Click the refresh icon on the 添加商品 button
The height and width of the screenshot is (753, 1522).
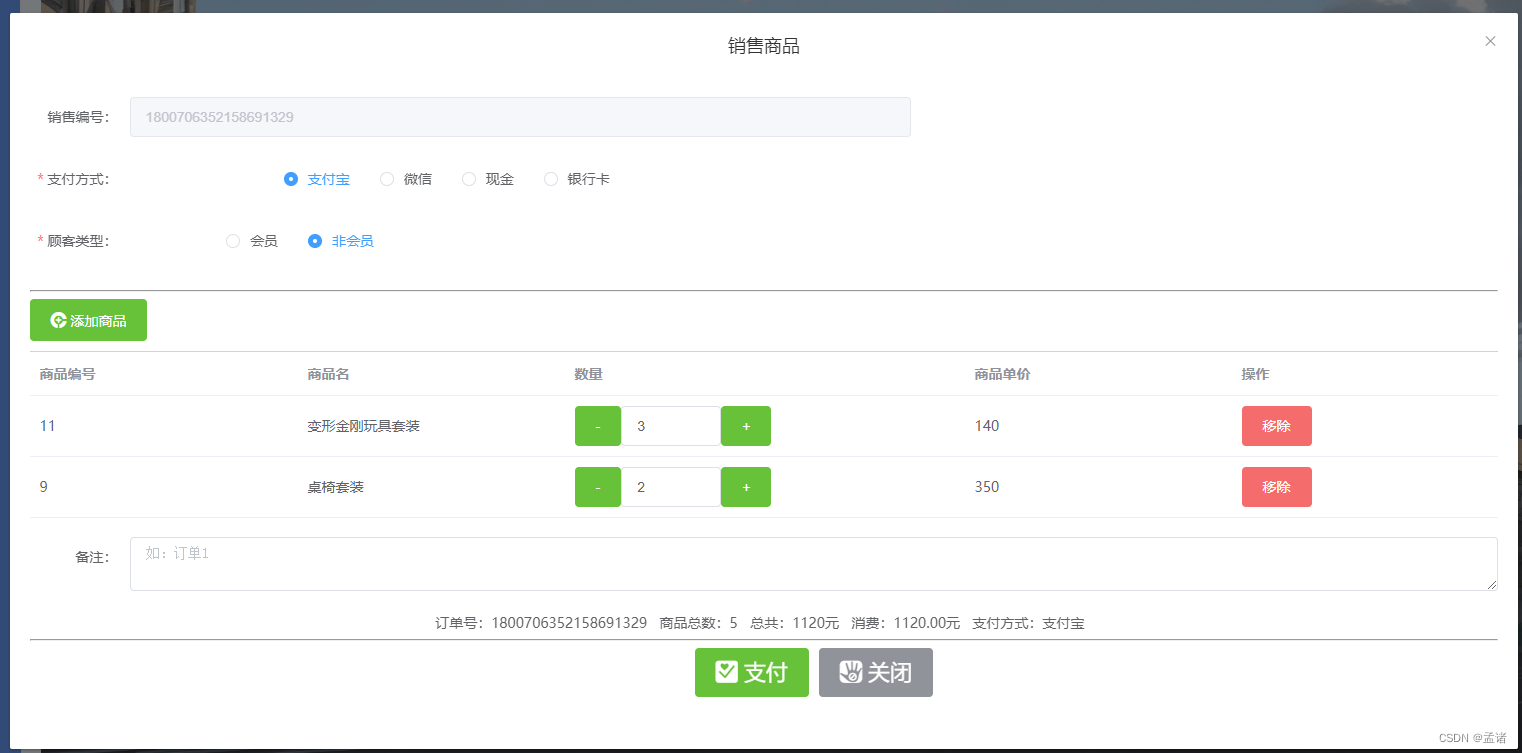coord(57,320)
